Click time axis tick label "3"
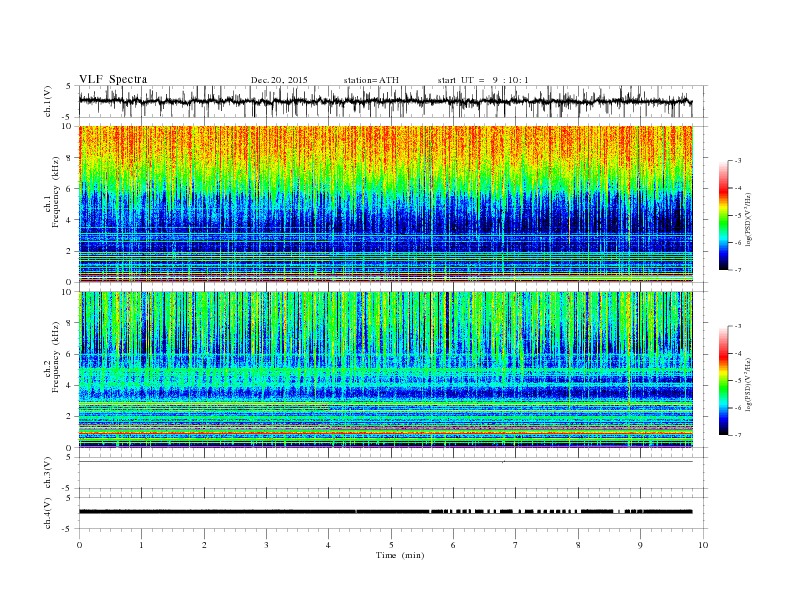Image resolution: width=792 pixels, height=612 pixels. (266, 545)
